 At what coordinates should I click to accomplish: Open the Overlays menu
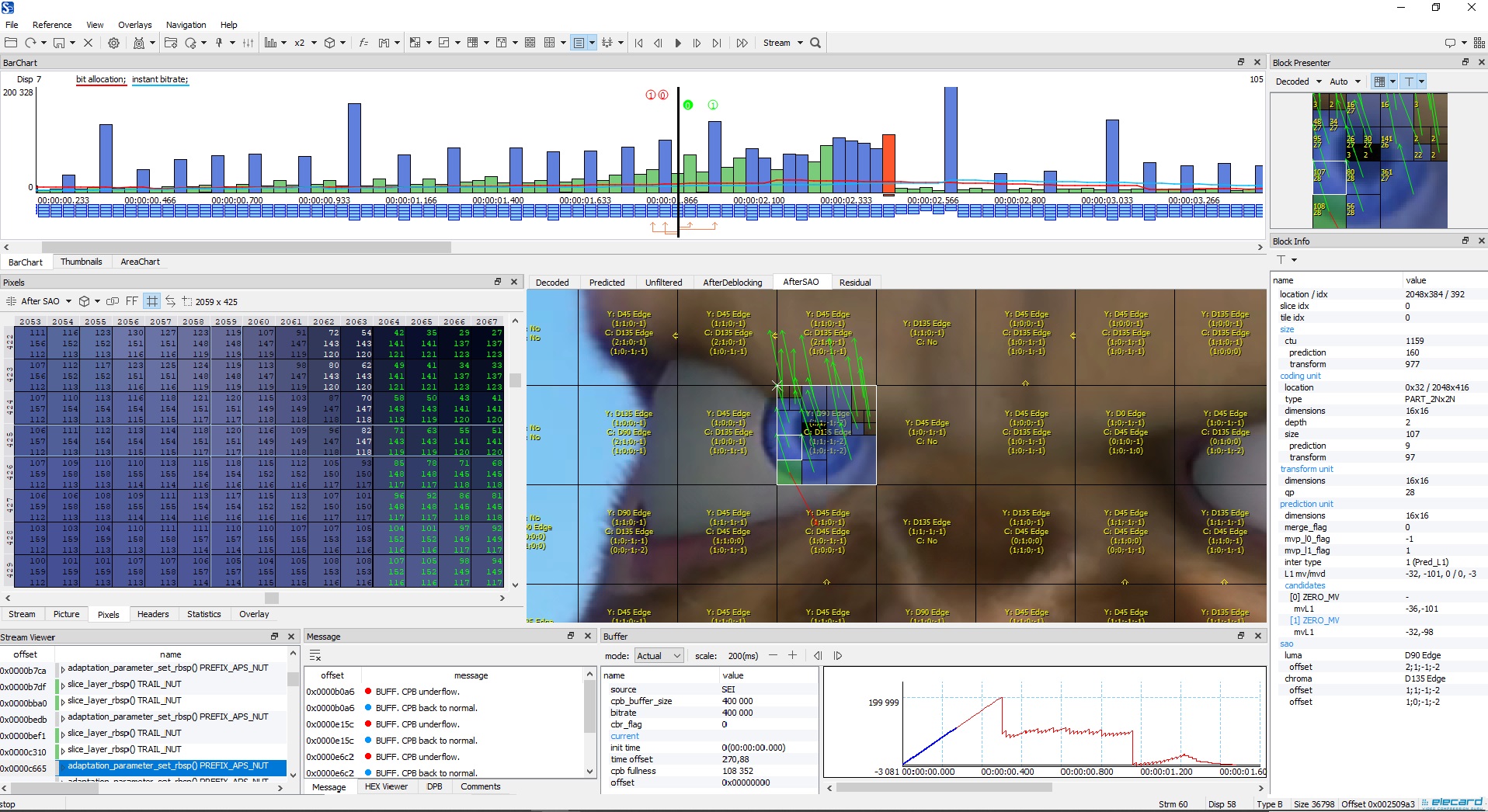pos(134,25)
